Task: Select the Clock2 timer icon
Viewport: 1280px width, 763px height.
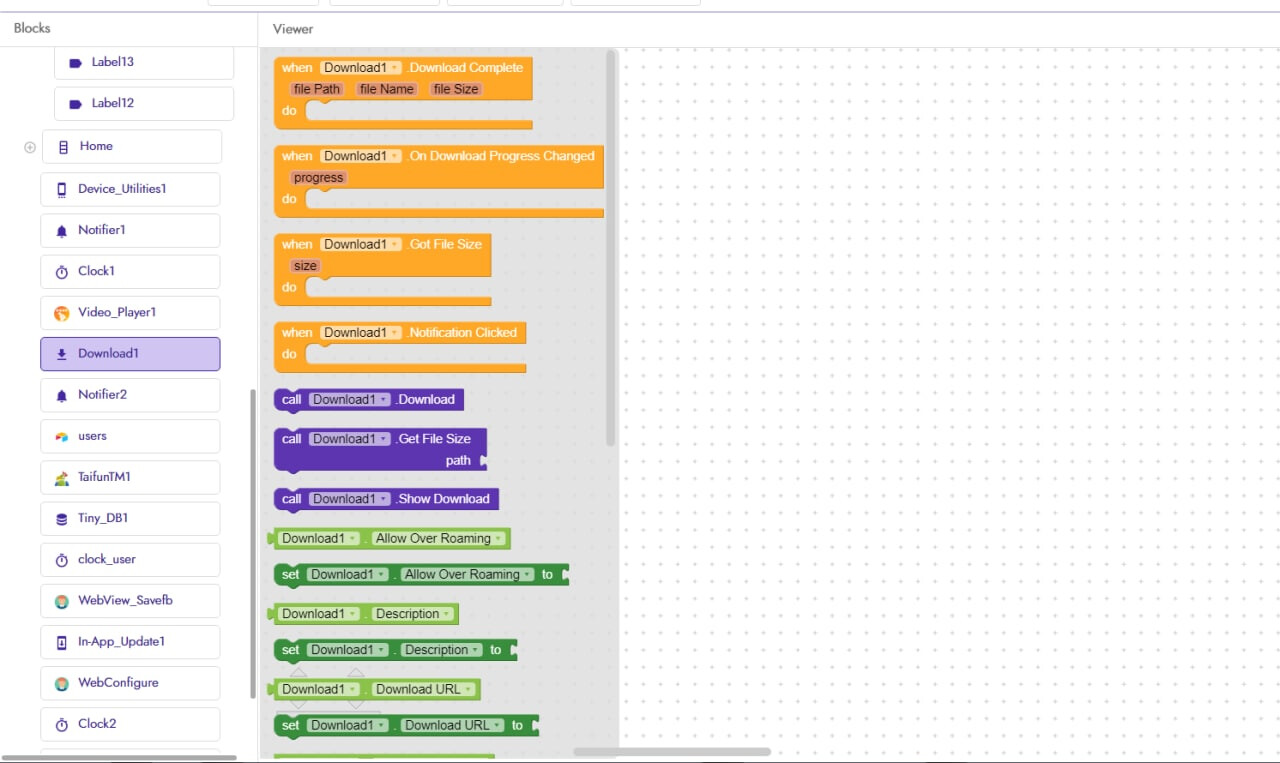Action: (x=62, y=724)
